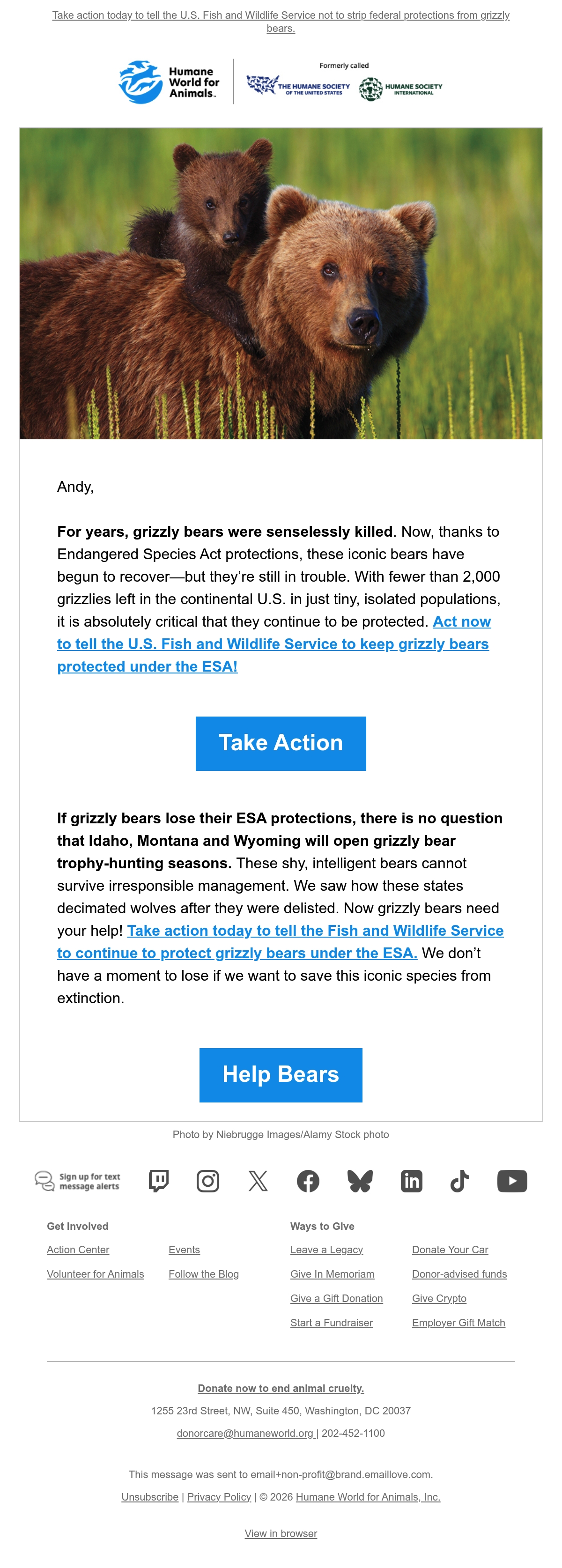The width and height of the screenshot is (562, 1568).
Task: Click the grizzly bear and cub photo
Action: (281, 284)
